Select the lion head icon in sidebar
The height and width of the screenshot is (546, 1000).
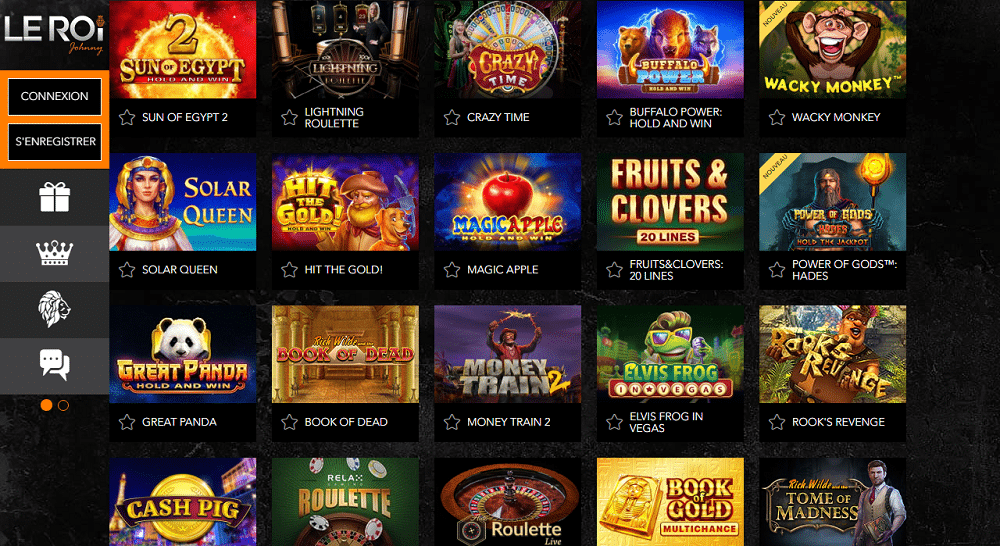pyautogui.click(x=54, y=309)
